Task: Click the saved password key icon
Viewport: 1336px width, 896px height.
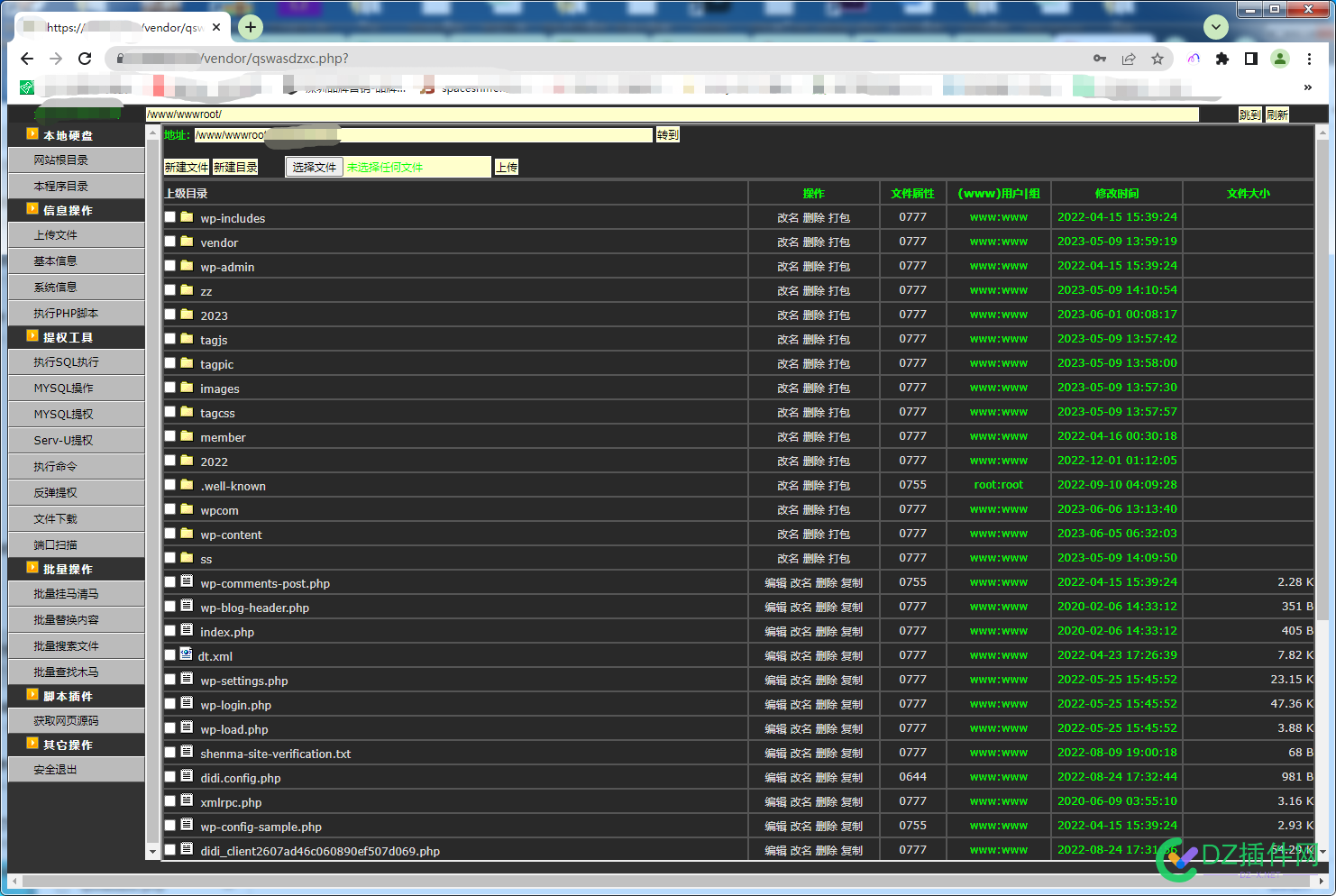Action: click(x=1100, y=59)
